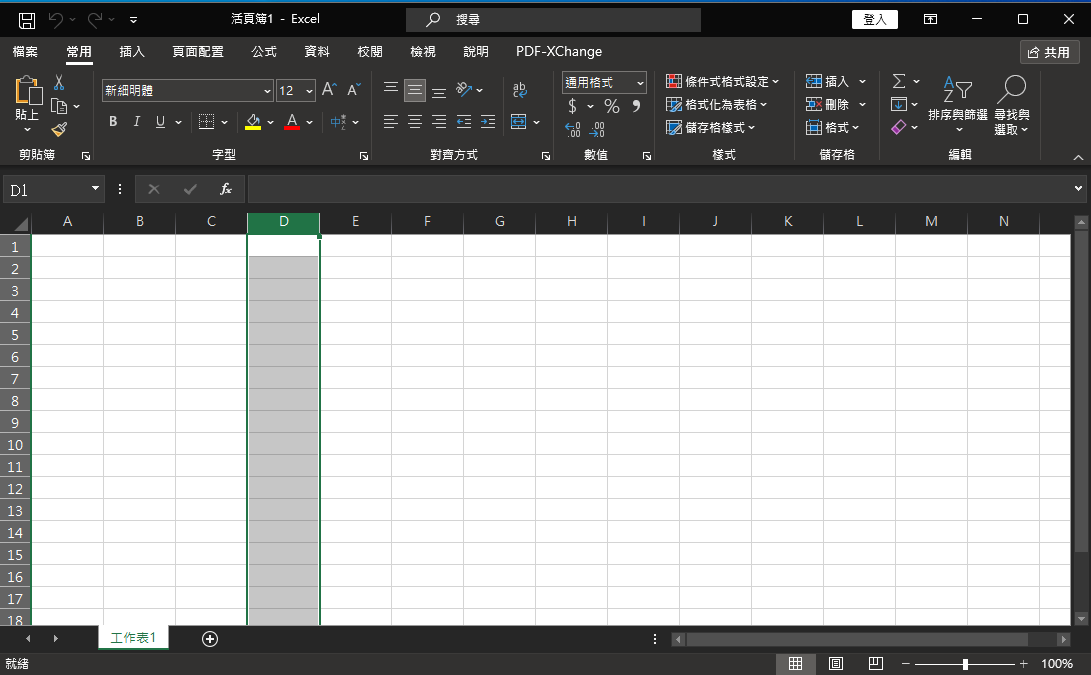Toggle italic formatting

(x=136, y=121)
